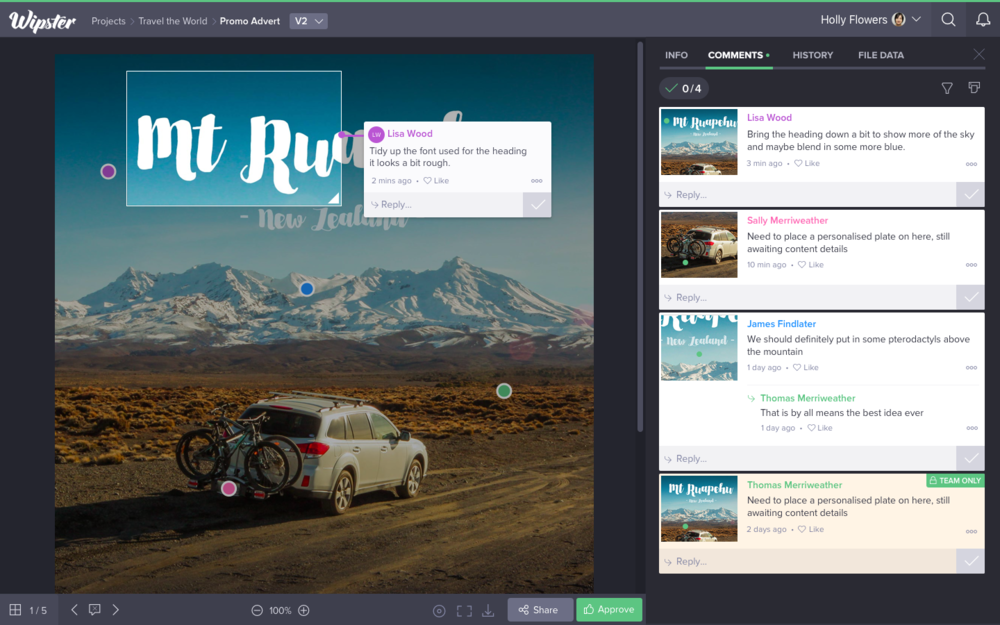Click the Wipster logo
Image resolution: width=1000 pixels, height=625 pixels.
[42, 21]
